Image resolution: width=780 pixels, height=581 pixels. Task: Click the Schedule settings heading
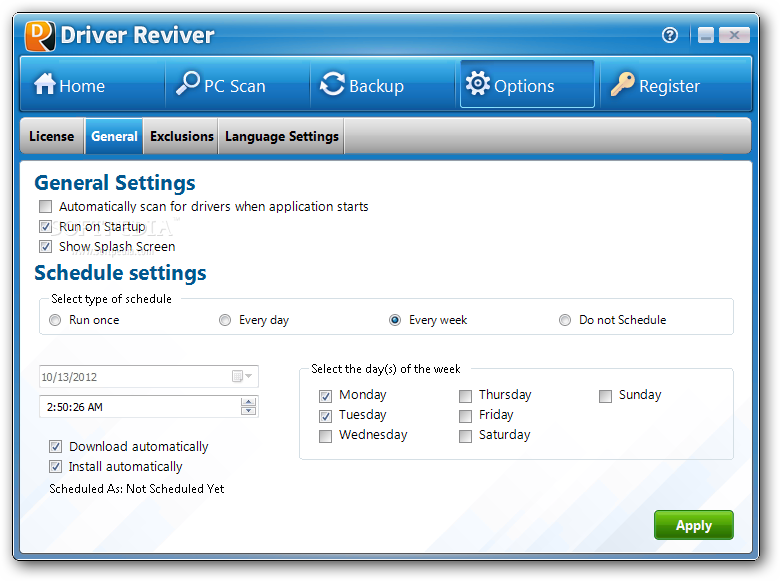point(120,273)
